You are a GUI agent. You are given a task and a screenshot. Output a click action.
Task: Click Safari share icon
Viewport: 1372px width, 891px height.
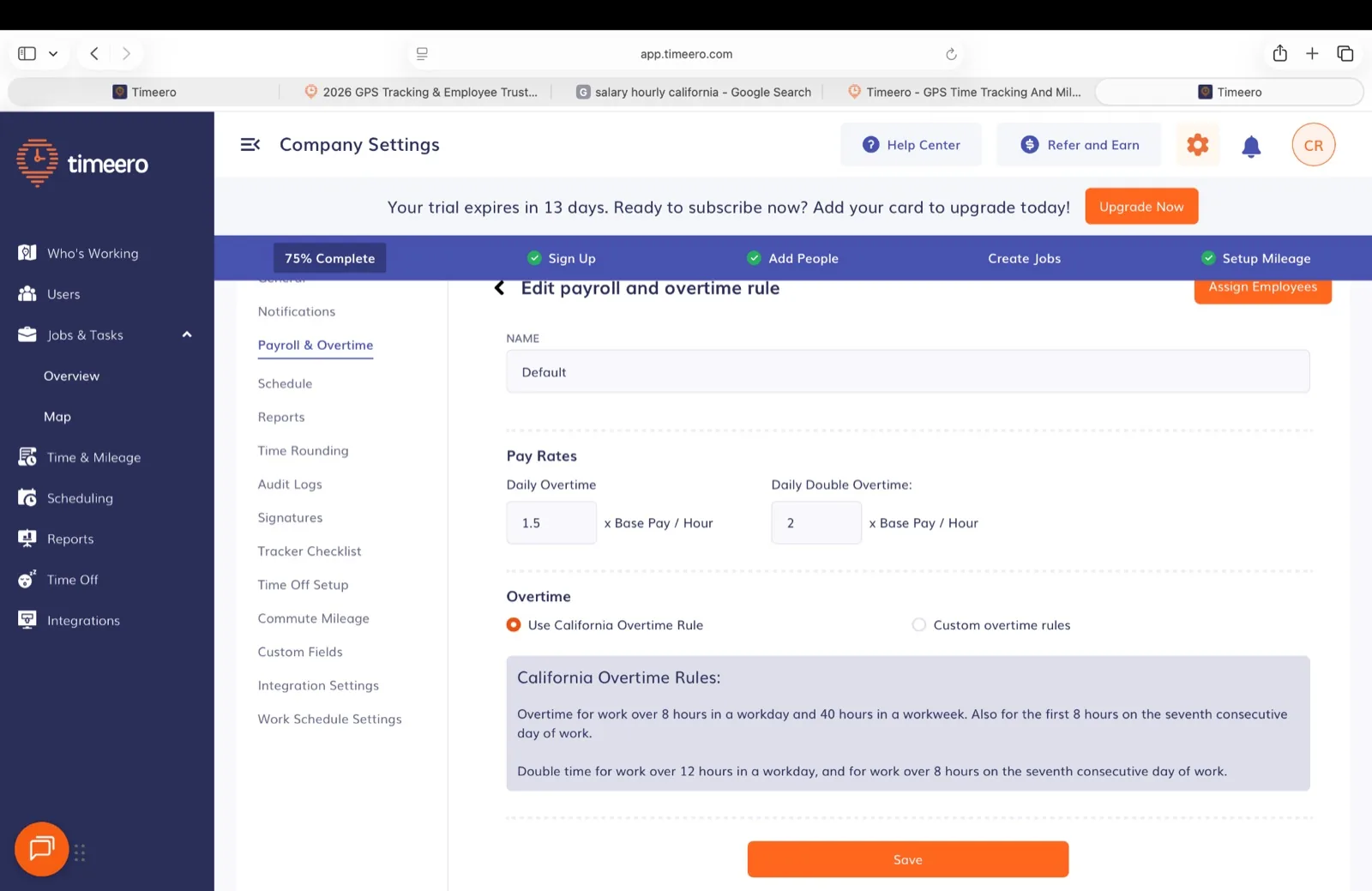[x=1279, y=53]
